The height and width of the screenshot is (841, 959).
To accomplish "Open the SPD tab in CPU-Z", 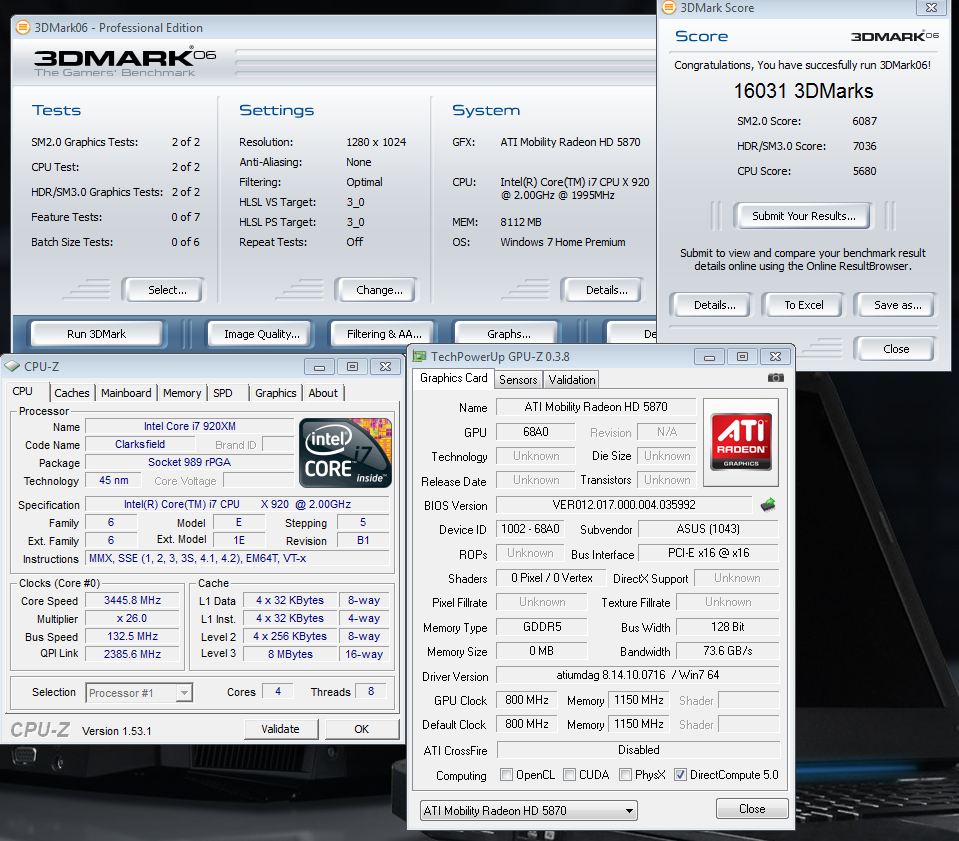I will click(x=223, y=393).
